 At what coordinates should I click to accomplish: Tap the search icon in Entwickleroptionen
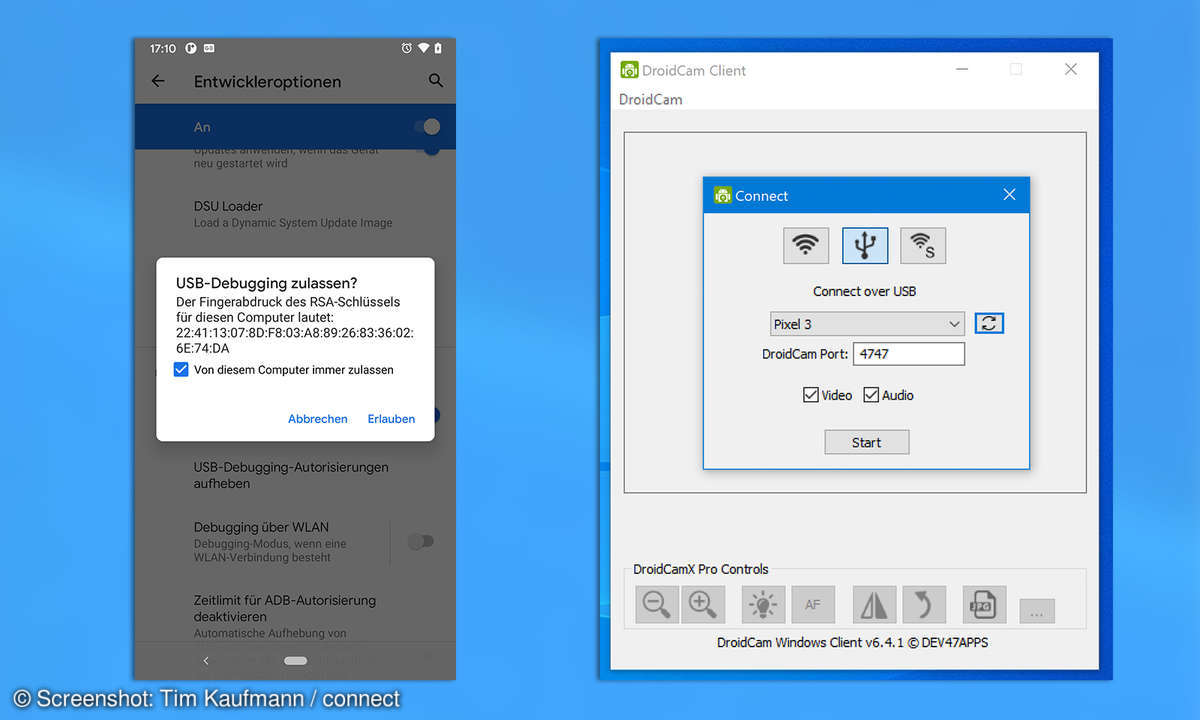436,81
